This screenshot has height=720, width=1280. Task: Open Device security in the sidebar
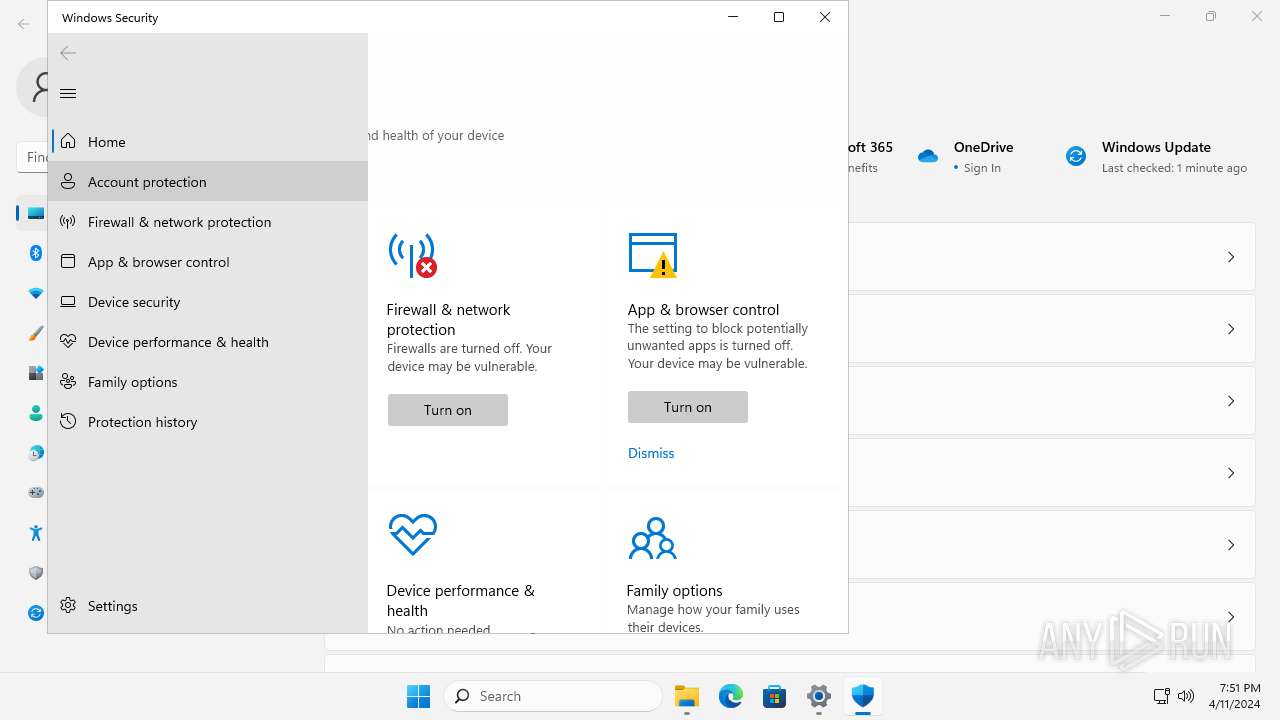point(208,302)
